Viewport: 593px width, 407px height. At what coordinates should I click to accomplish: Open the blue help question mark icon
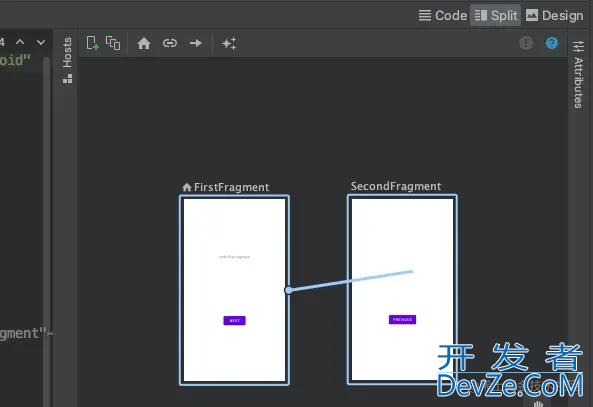(552, 43)
